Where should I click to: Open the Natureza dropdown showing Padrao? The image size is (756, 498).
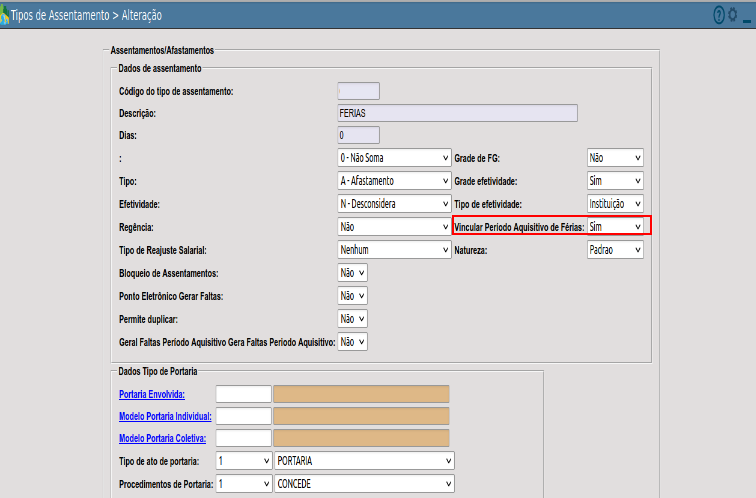pyautogui.click(x=615, y=250)
